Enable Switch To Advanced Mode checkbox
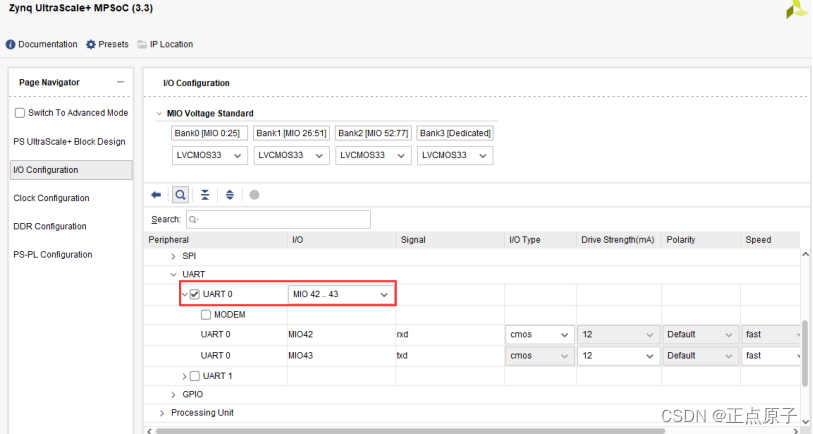The image size is (813, 434). point(20,113)
